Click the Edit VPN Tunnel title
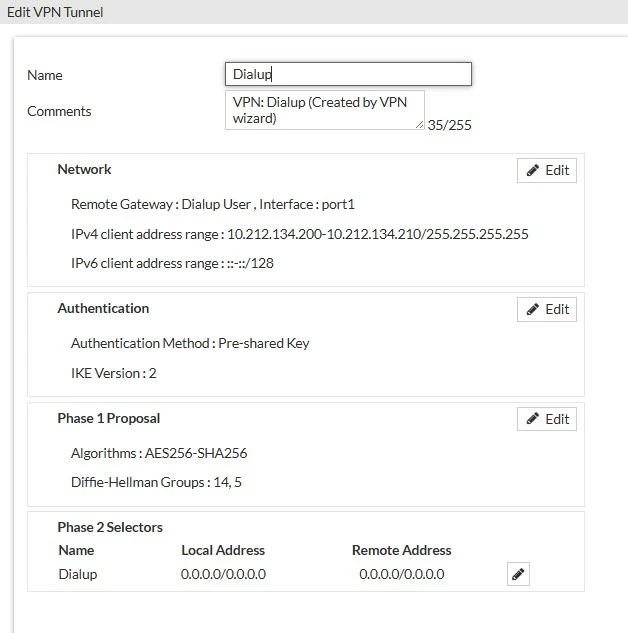This screenshot has height=633, width=628. [x=55, y=12]
